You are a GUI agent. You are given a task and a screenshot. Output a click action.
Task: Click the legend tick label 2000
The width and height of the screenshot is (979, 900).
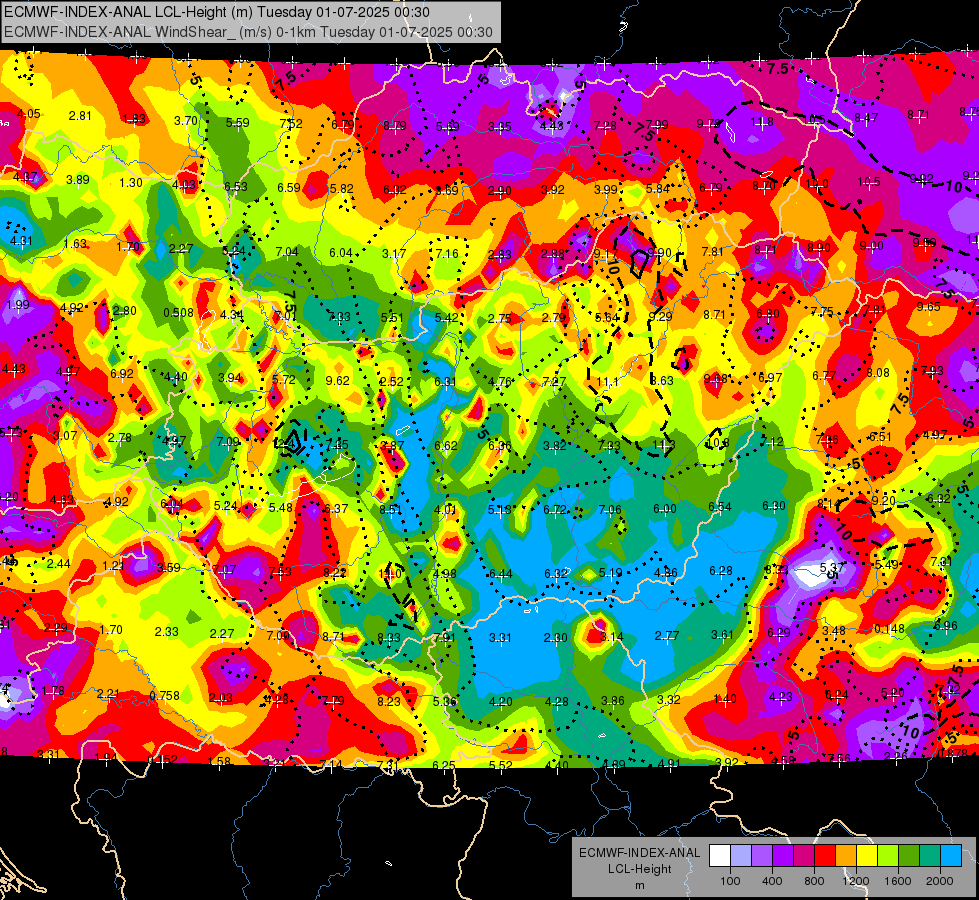[x=940, y=881]
